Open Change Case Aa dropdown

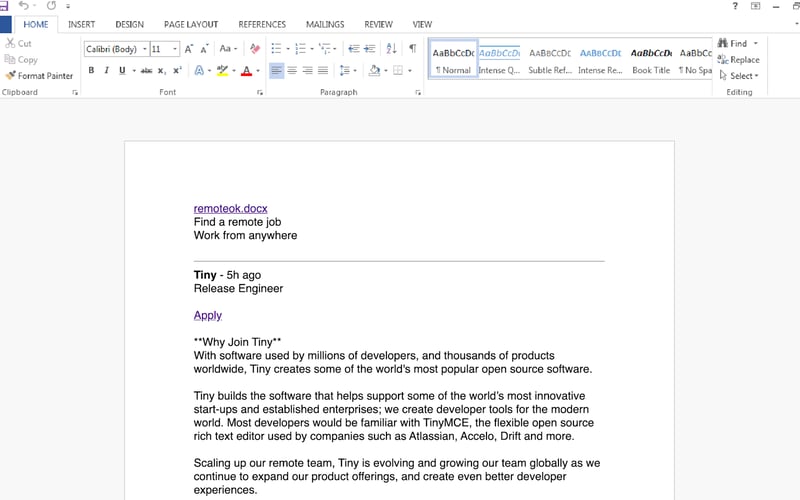tap(228, 49)
